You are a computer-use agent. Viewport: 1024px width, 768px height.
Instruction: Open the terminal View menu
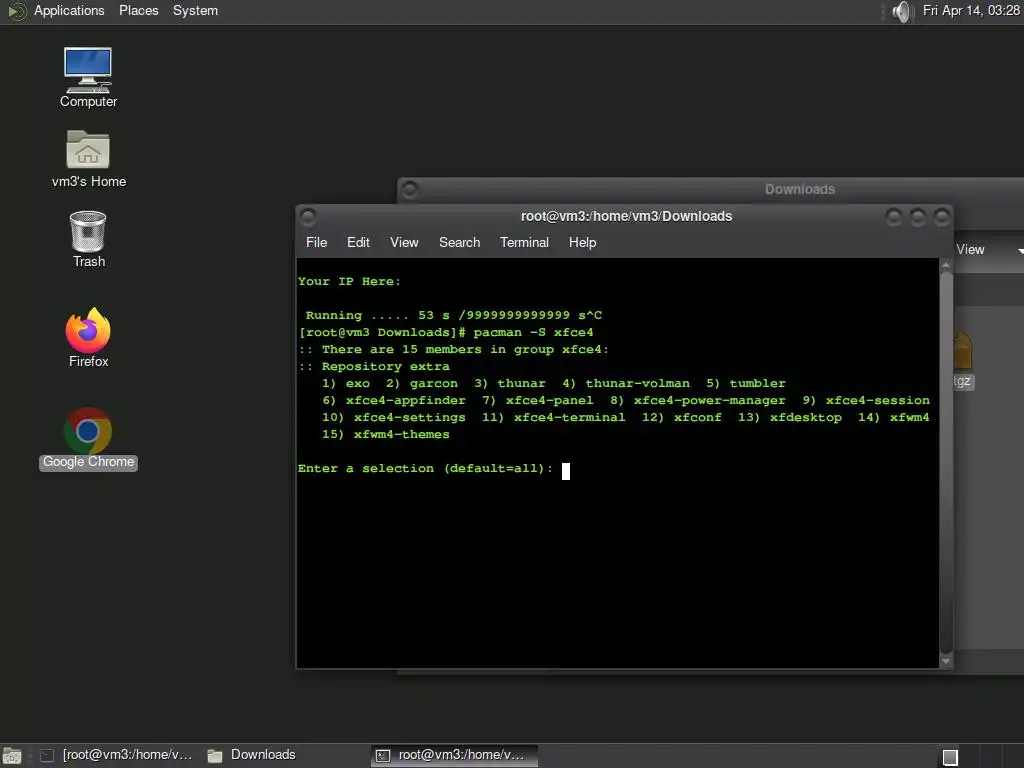click(404, 243)
